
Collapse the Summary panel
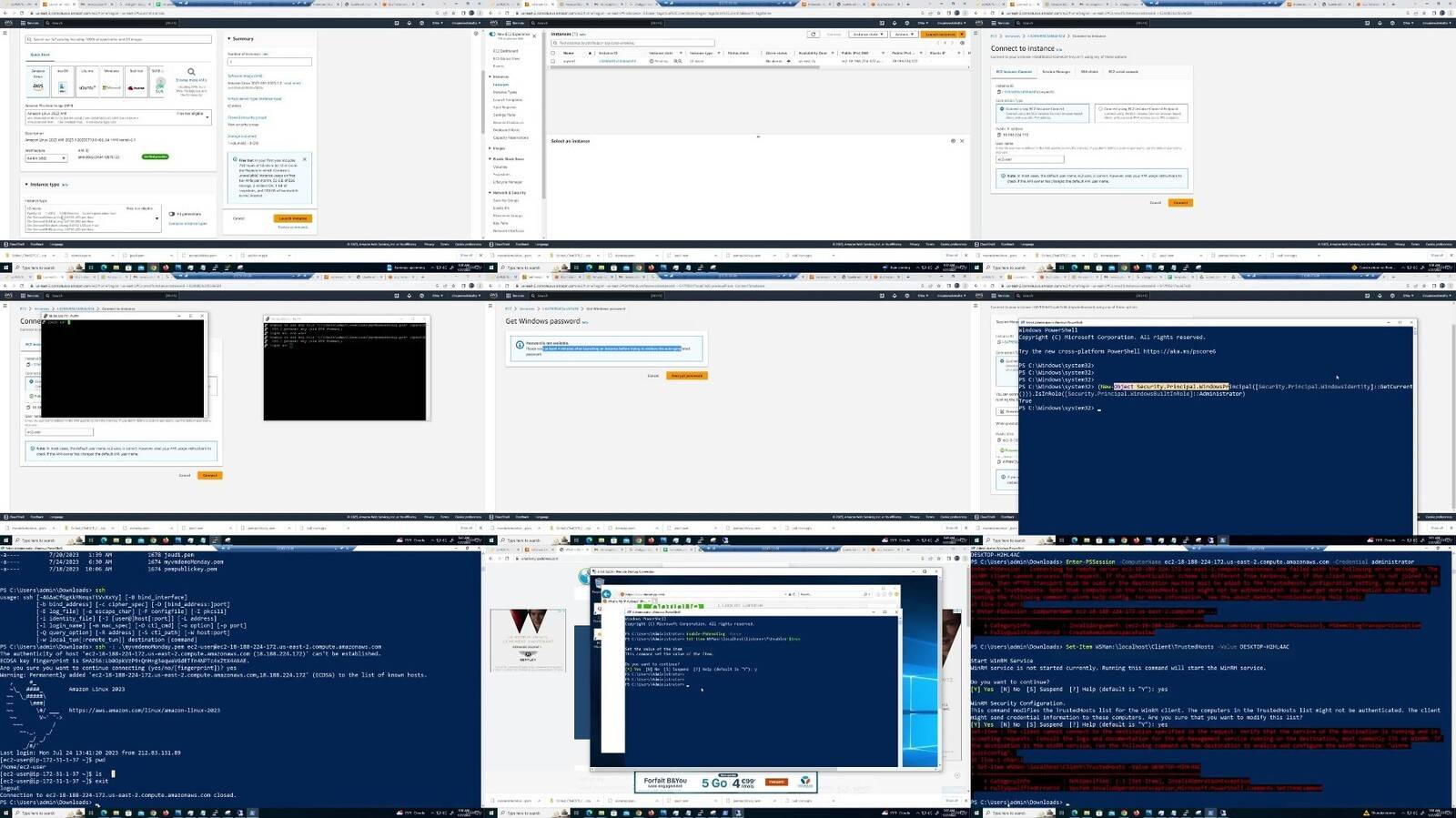point(228,39)
